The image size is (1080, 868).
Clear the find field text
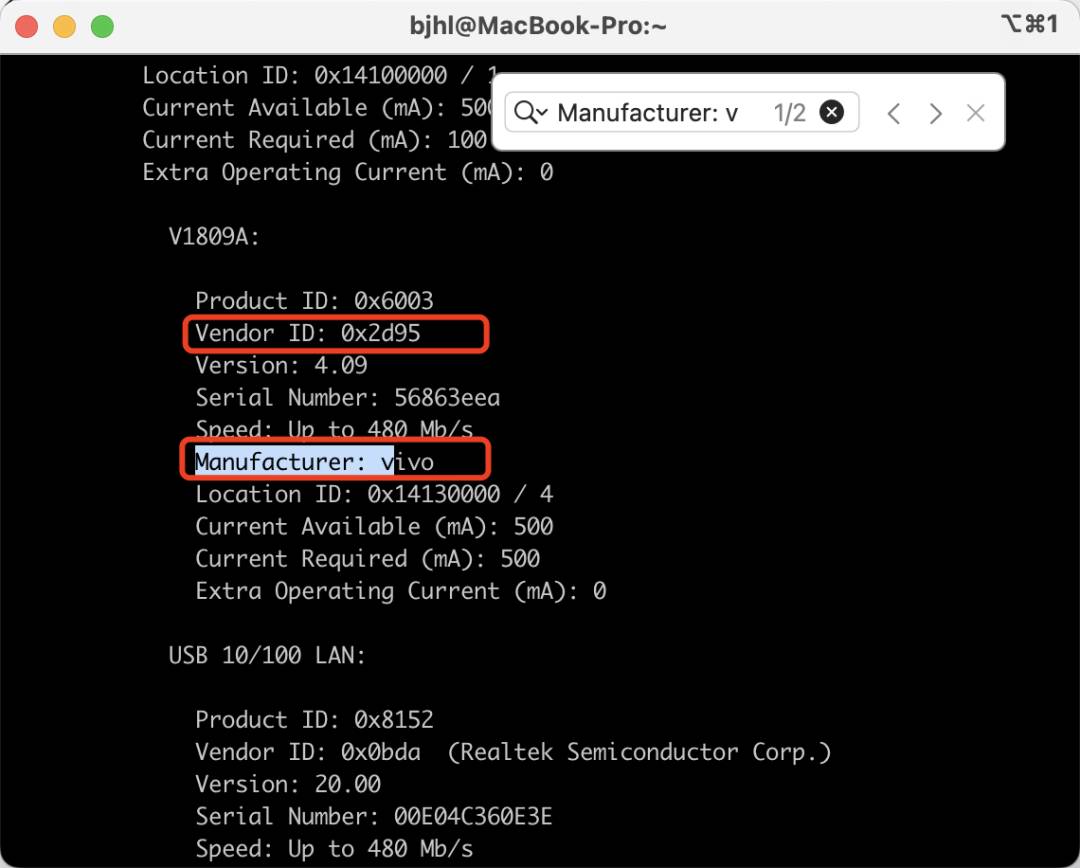coord(831,112)
